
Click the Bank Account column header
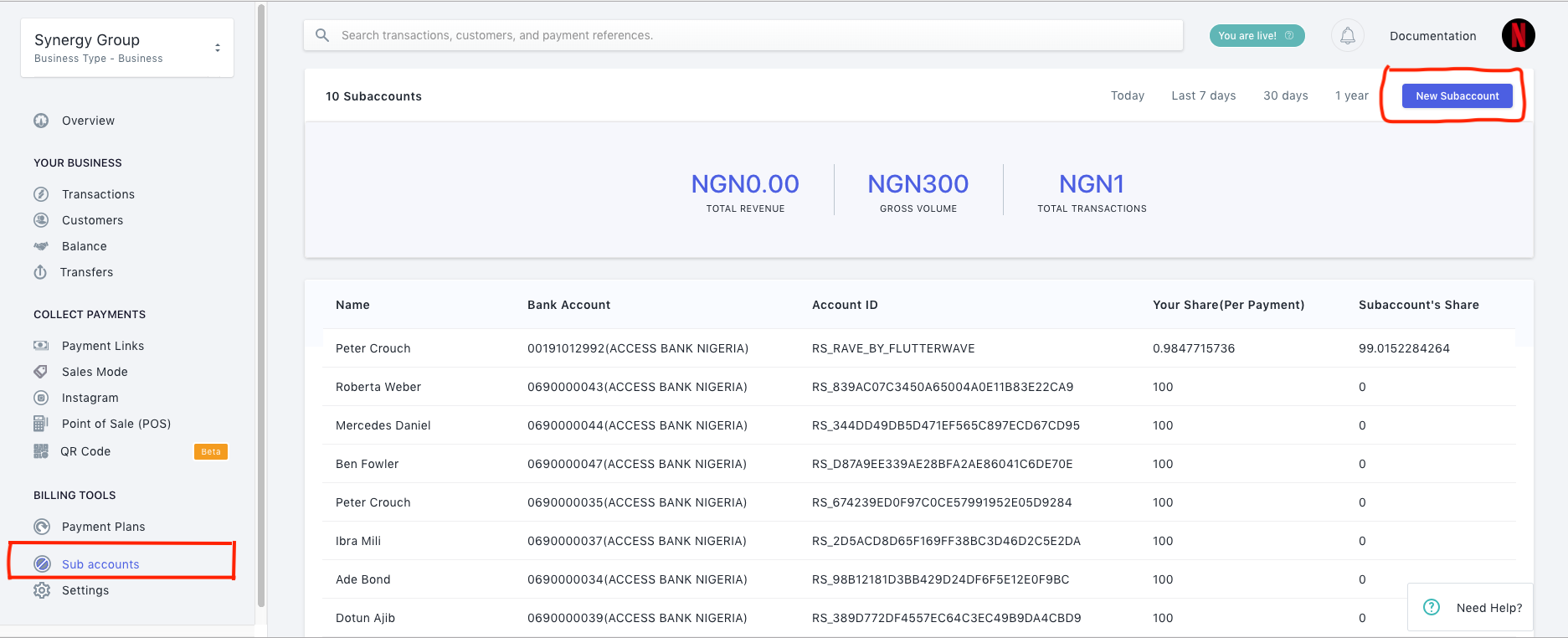point(568,305)
